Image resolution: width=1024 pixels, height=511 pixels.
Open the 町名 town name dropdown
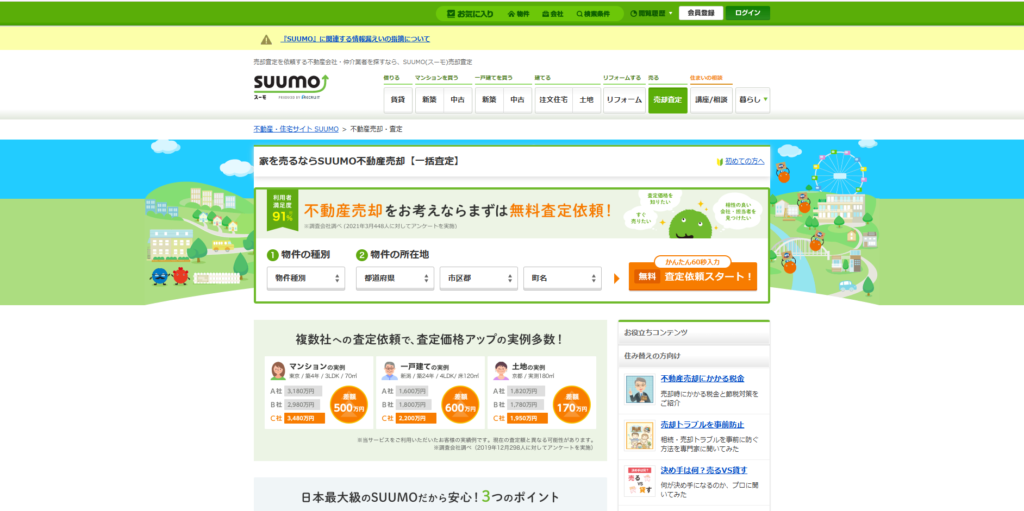click(562, 278)
